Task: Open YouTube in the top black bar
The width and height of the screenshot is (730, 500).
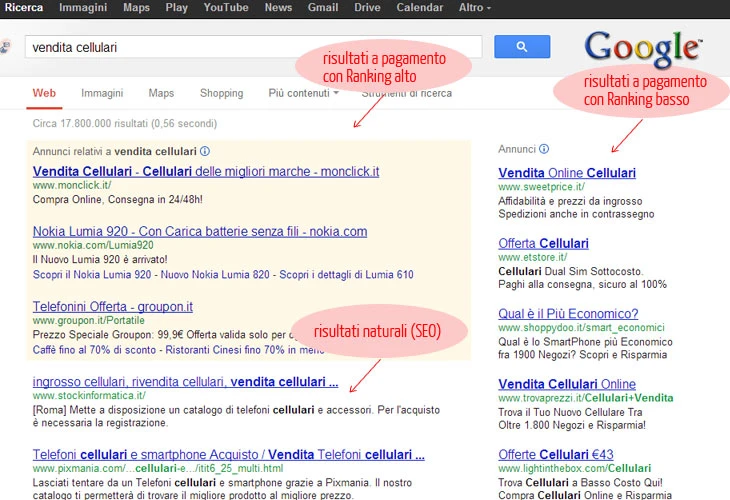Action: point(226,7)
